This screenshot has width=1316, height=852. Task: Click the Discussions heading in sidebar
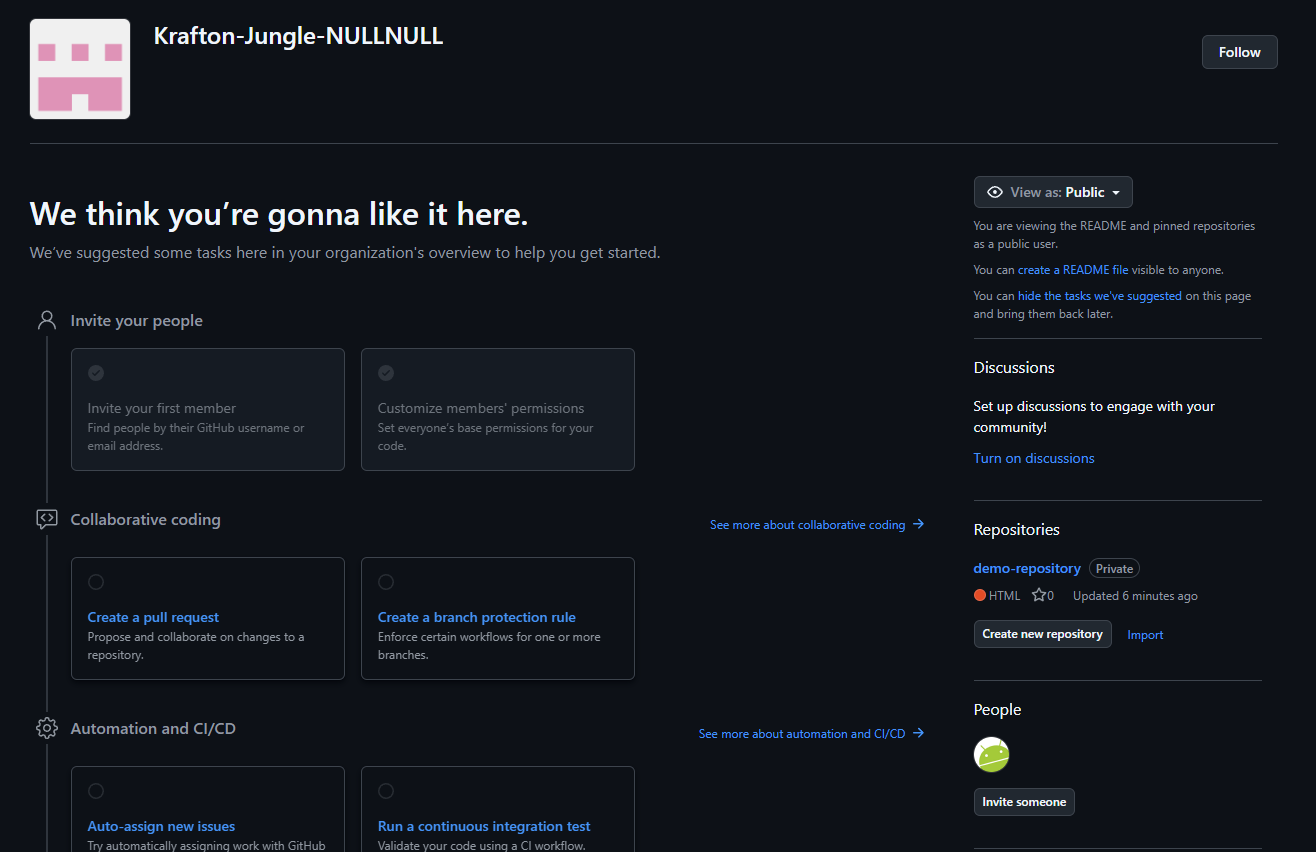pos(1014,367)
